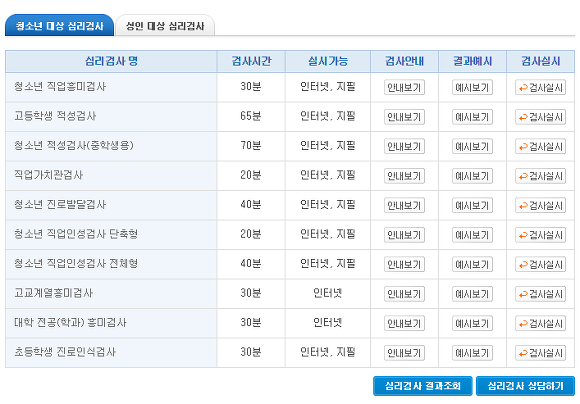The image size is (580, 404).
Task: Click 안내보기 for 청소년 직업인성검사 전체형
Action: (404, 265)
